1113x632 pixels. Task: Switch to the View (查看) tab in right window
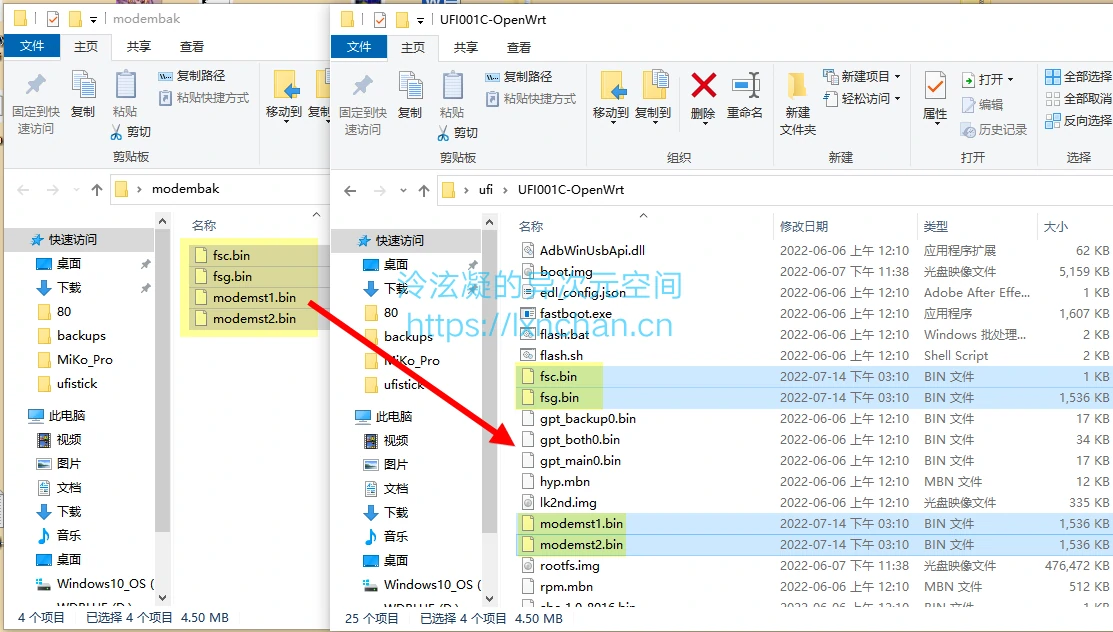tap(519, 47)
